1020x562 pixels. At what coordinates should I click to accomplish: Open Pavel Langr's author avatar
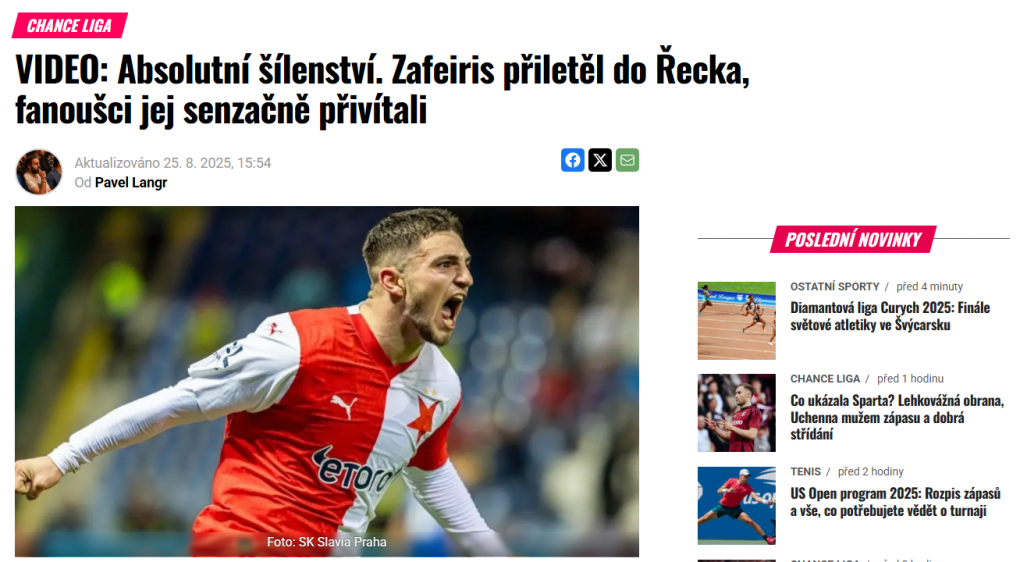tap(39, 172)
